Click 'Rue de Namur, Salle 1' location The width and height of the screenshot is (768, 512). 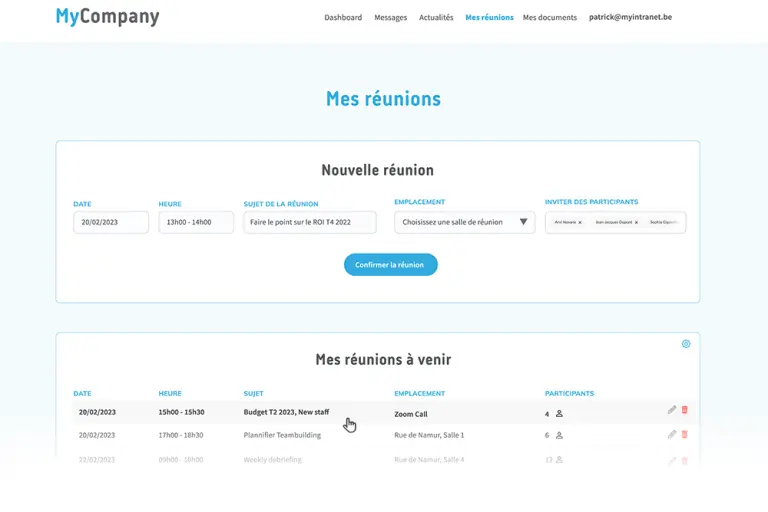pos(429,435)
